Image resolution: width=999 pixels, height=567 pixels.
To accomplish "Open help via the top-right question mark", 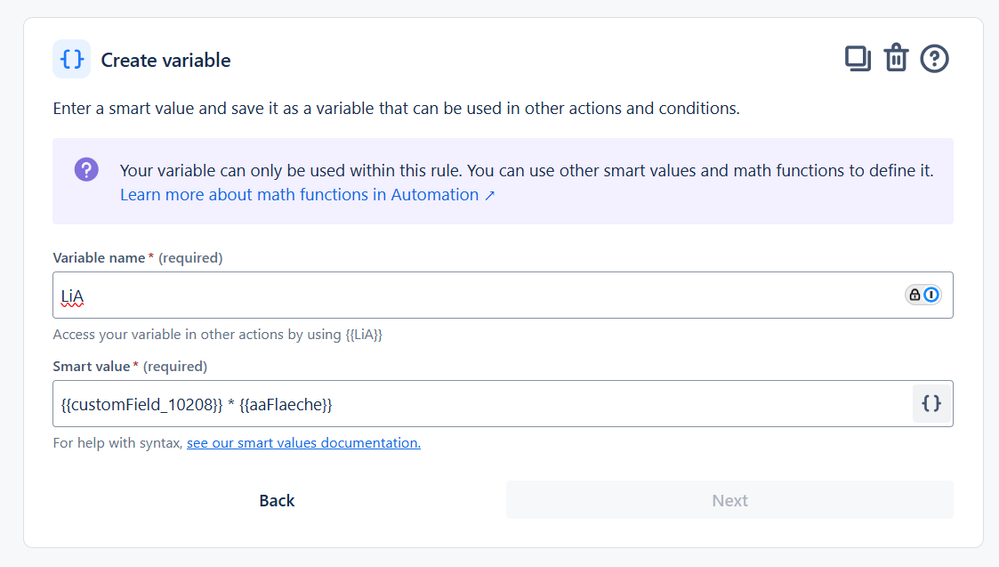I will tap(934, 59).
